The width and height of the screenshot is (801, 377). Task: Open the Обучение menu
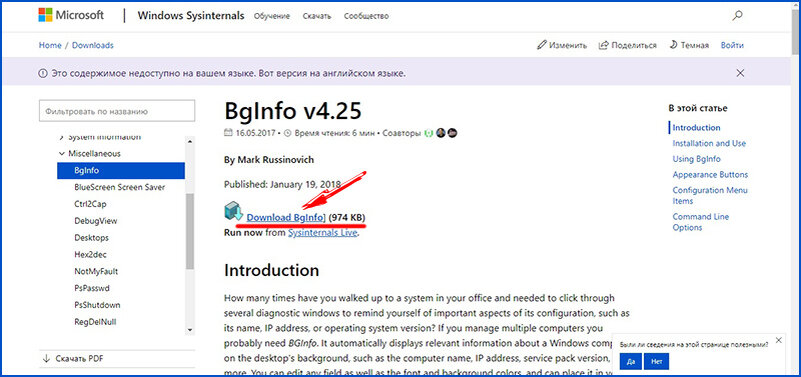click(272, 16)
